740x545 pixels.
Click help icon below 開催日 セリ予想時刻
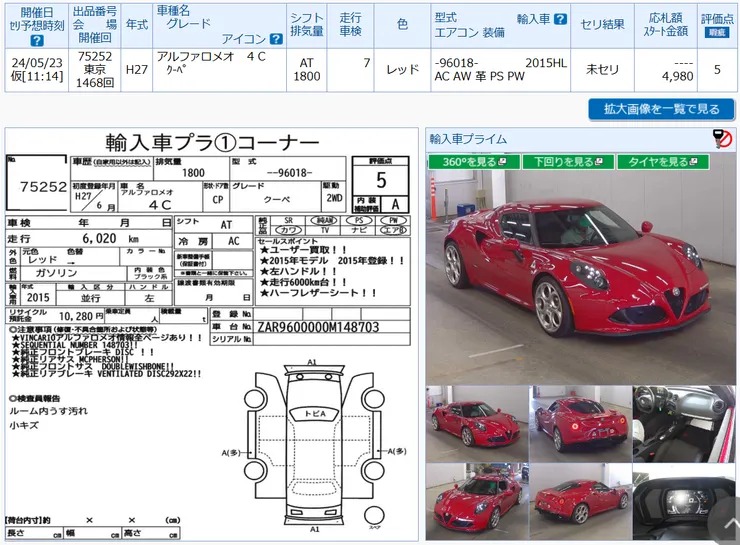coord(36,41)
